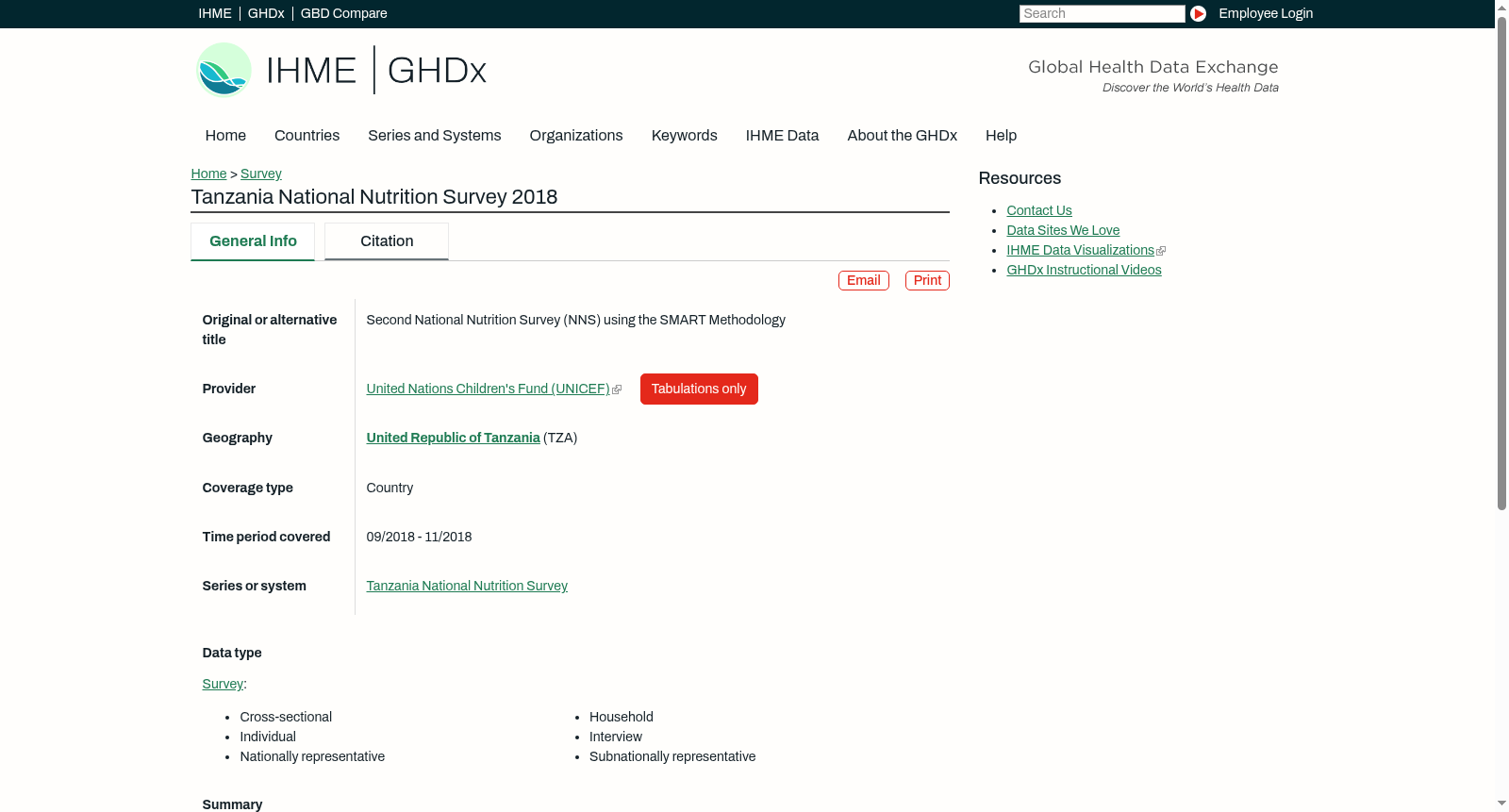Focus the Search input field
The image size is (1509, 812).
tap(1102, 13)
